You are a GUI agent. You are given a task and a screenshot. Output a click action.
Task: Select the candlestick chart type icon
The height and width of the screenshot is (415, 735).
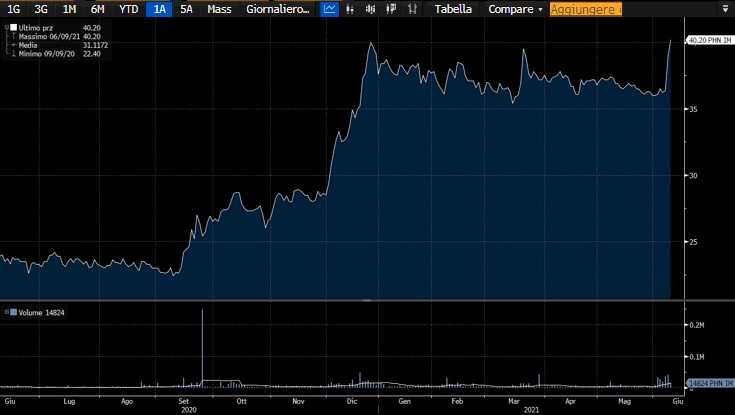tap(371, 9)
